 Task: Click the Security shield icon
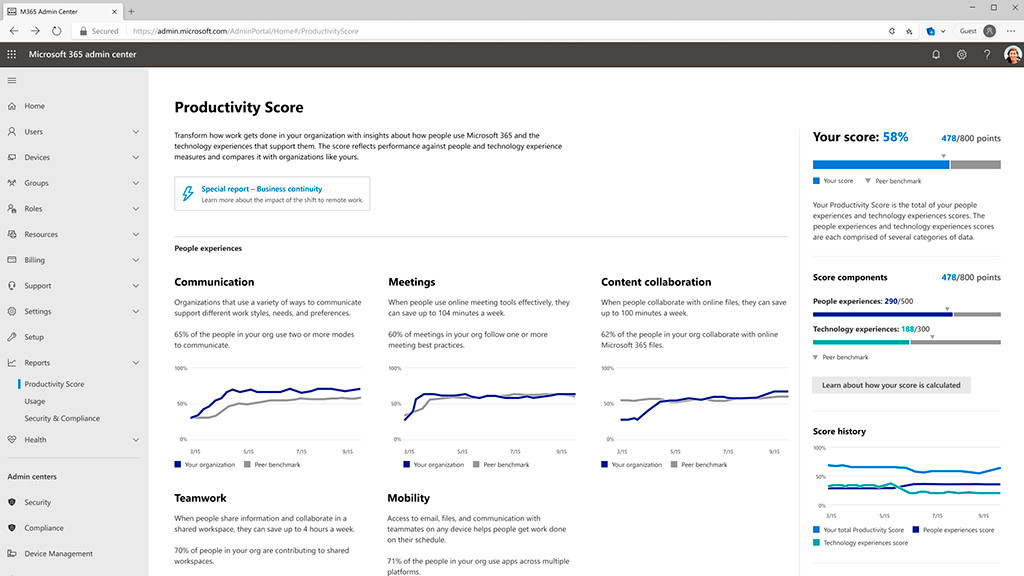click(x=12, y=502)
